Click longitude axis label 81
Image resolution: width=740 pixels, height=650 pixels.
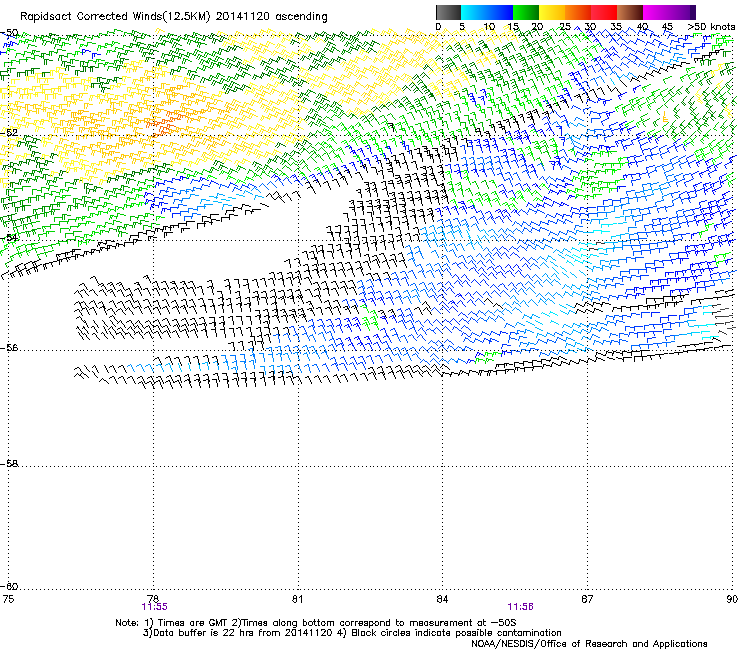click(297, 599)
